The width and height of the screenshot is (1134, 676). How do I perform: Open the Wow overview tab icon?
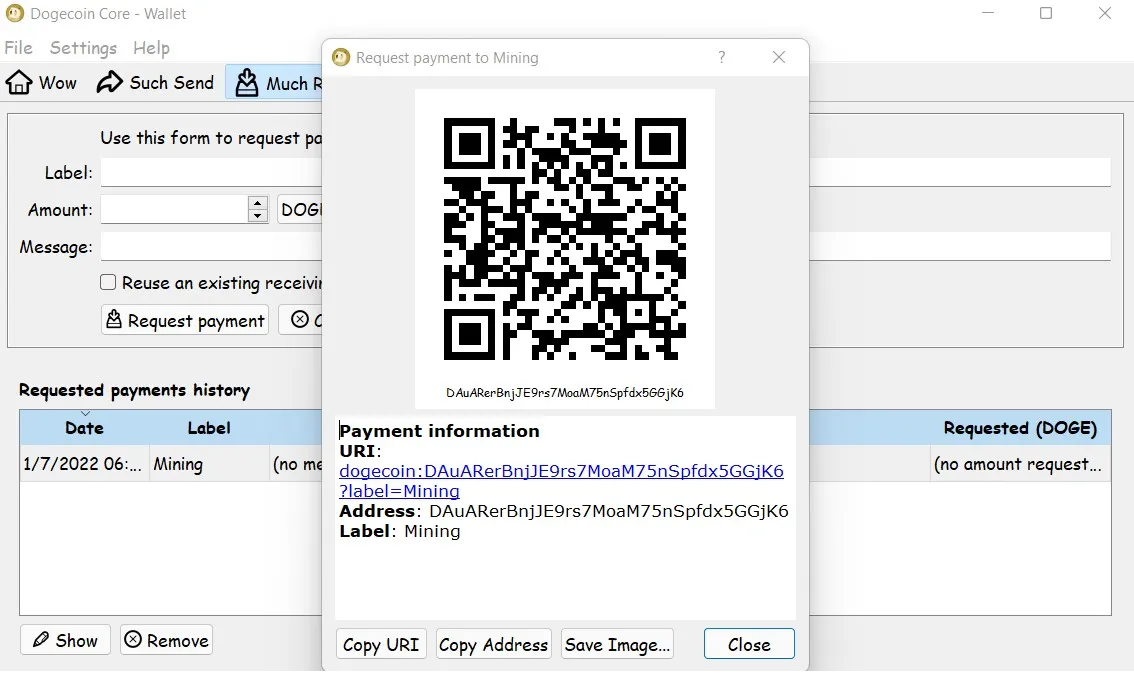tap(18, 82)
